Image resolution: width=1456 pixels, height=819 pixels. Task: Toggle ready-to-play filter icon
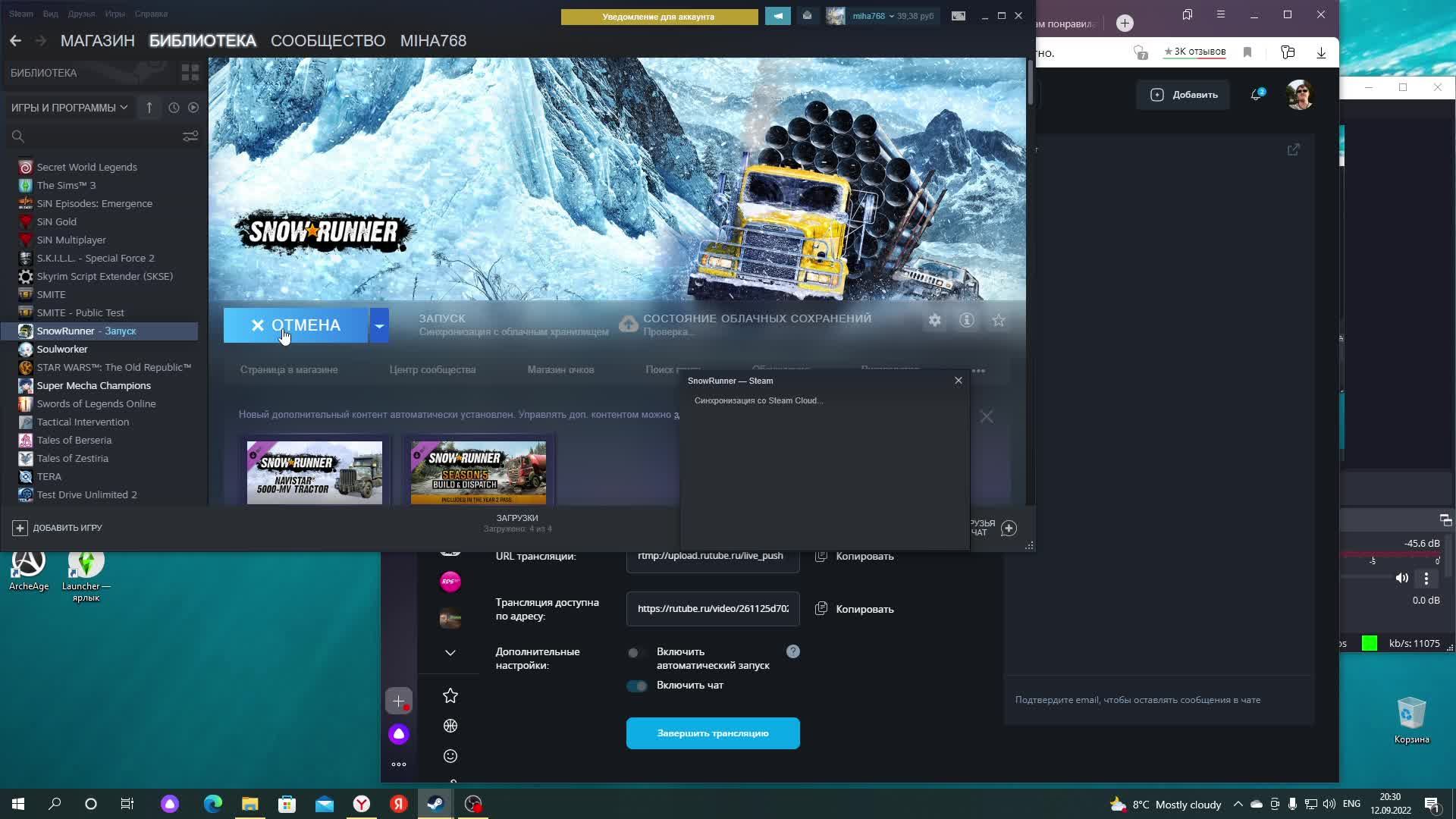tap(193, 108)
